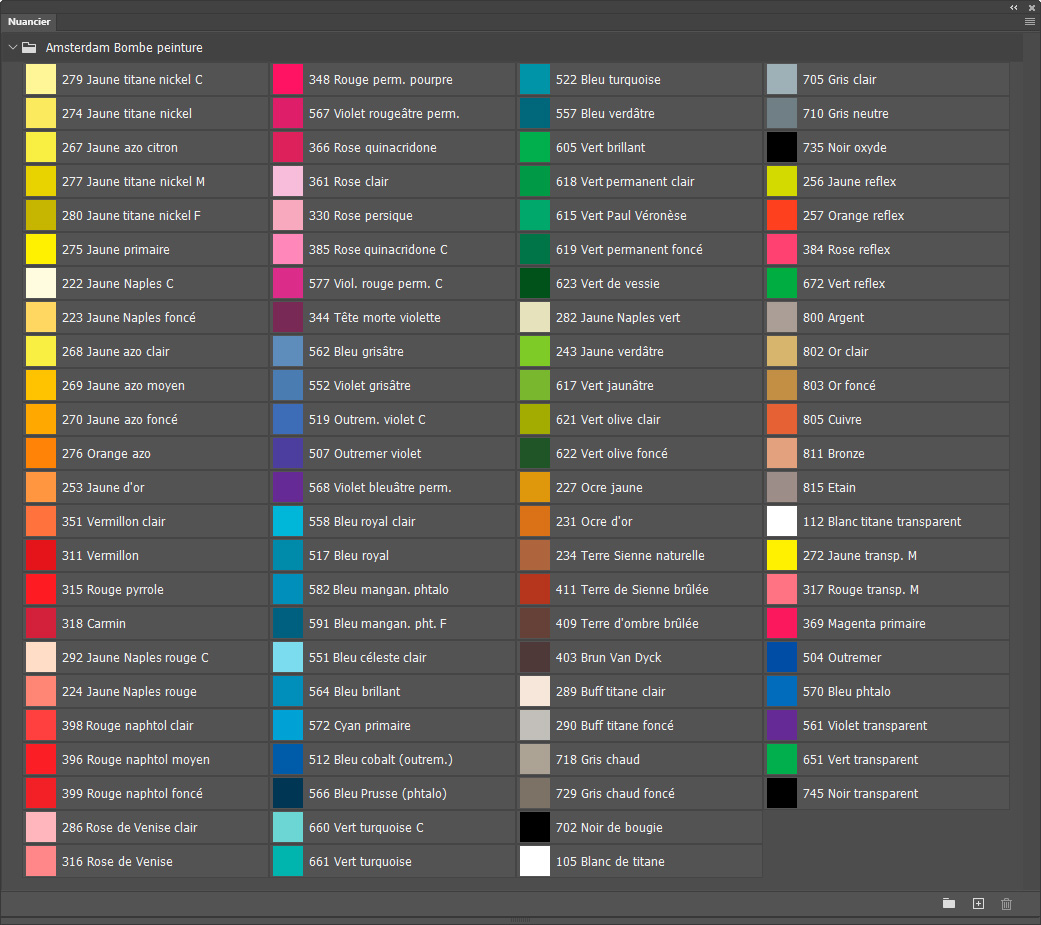1041x925 pixels.
Task: Create a new swatch
Action: click(978, 903)
